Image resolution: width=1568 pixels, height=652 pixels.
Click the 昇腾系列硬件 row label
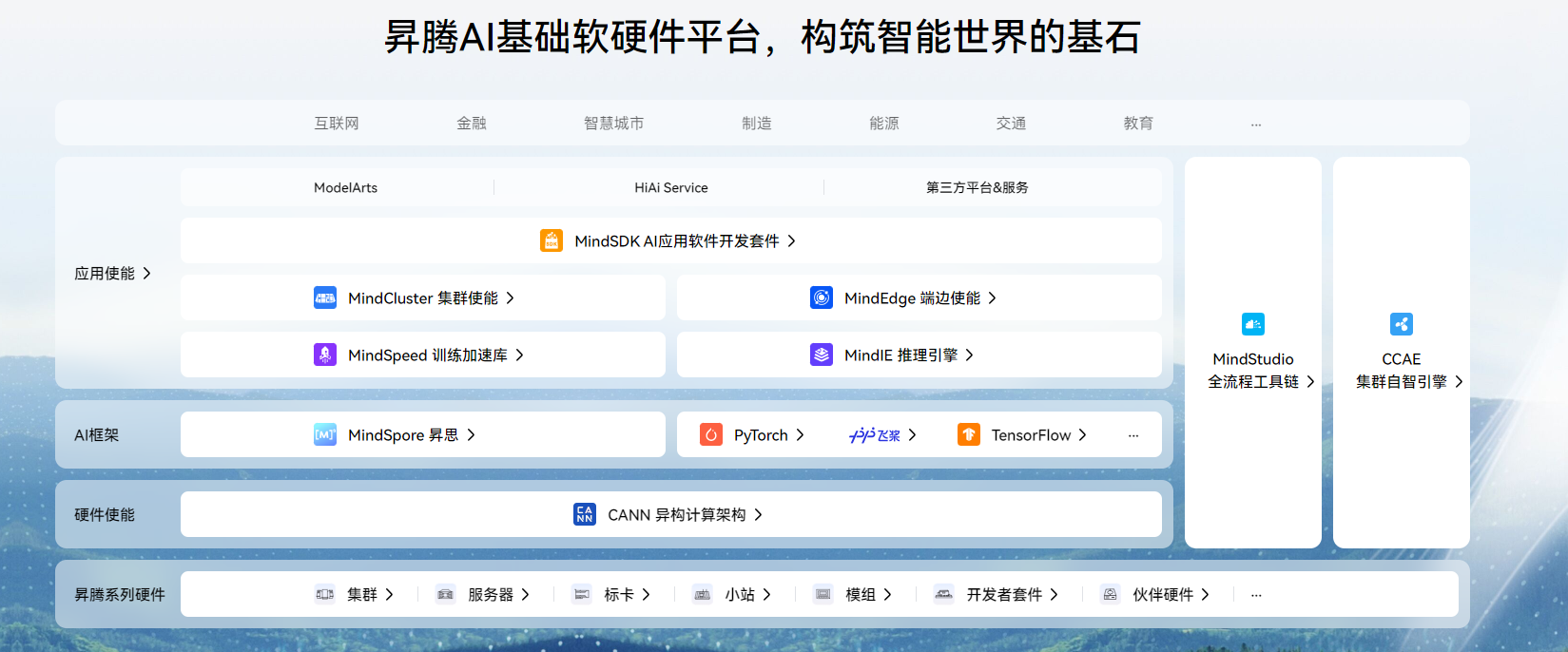click(x=120, y=594)
